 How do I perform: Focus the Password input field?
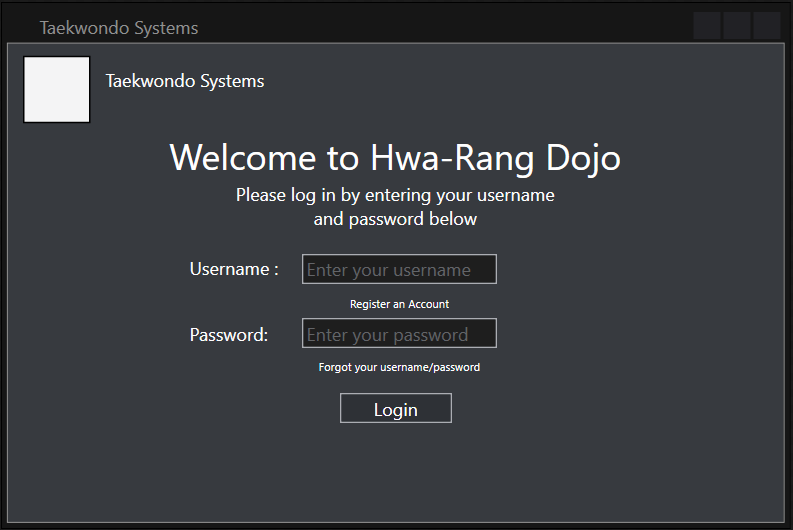click(x=399, y=334)
